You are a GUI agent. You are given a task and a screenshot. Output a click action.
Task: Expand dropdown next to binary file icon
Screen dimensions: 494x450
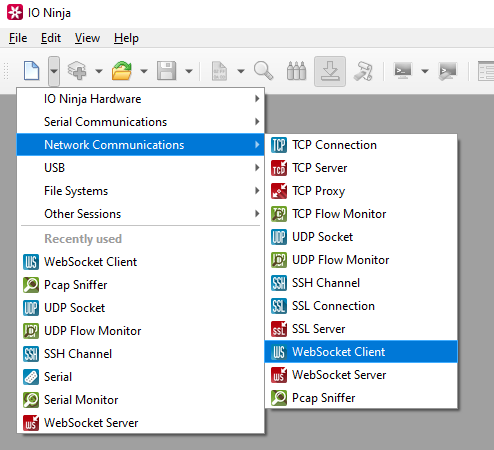click(x=241, y=71)
